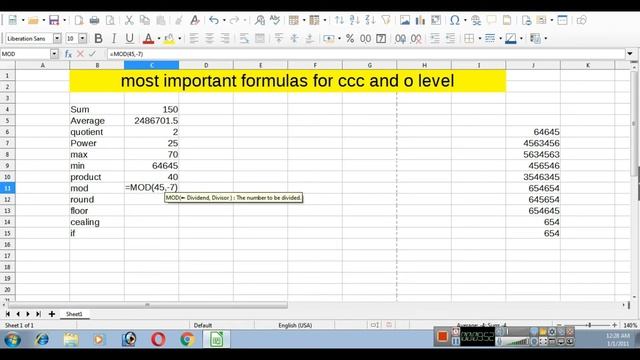Image resolution: width=640 pixels, height=360 pixels.
Task: Insert a chart
Action: tap(420, 20)
